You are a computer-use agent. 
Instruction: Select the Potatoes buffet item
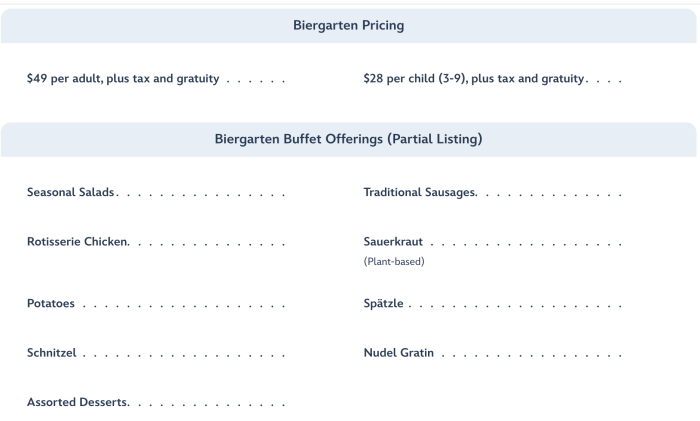coord(50,303)
